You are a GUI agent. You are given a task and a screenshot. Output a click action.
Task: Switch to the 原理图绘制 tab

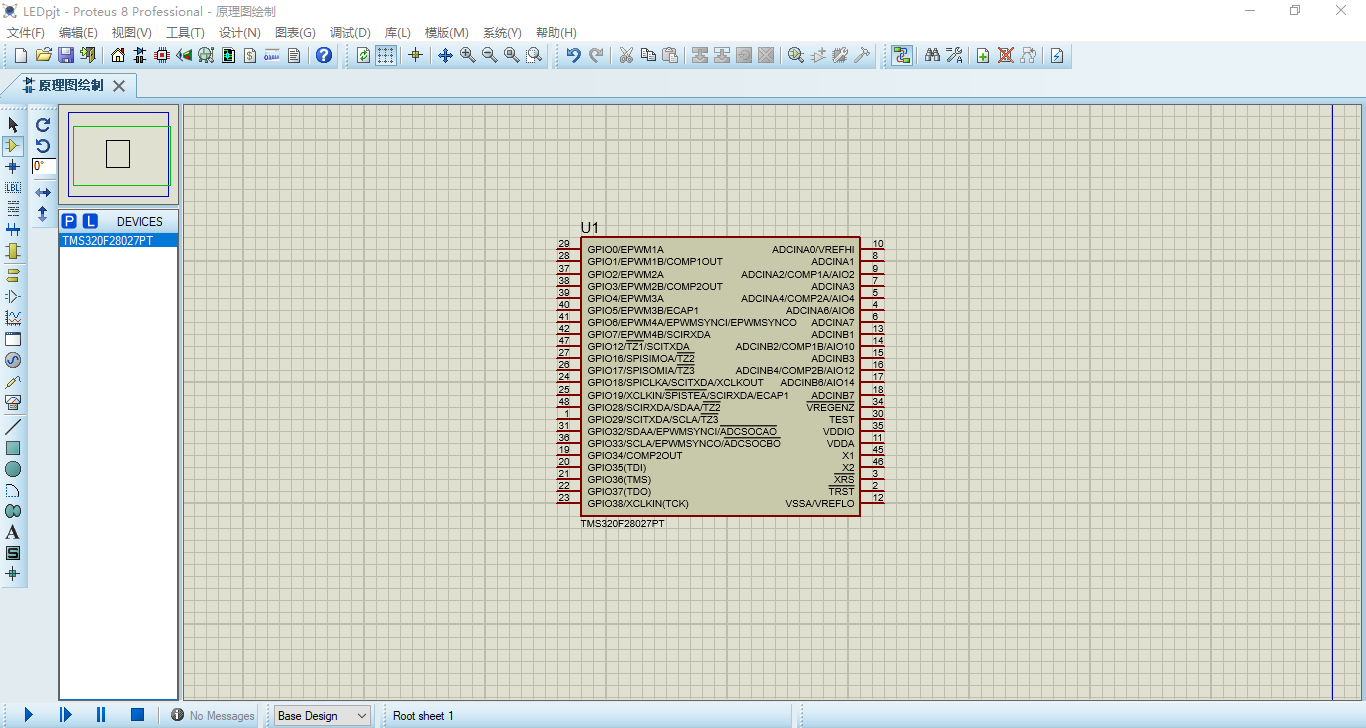click(x=72, y=85)
